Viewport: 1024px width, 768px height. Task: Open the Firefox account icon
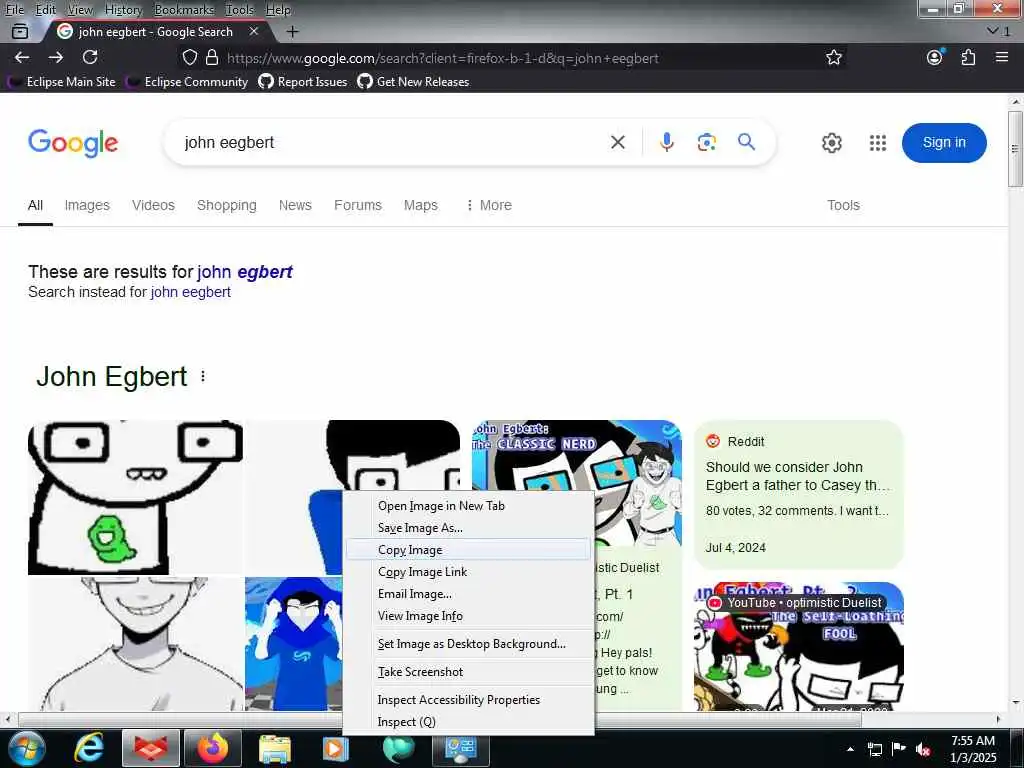[935, 57]
